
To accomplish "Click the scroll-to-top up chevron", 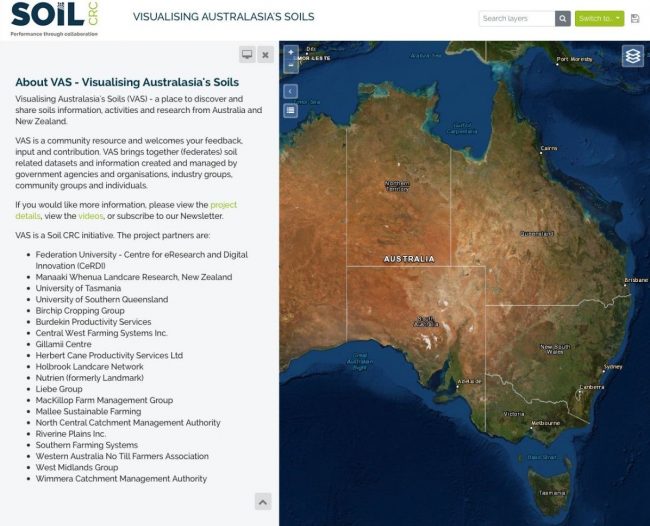I will tap(262, 501).
